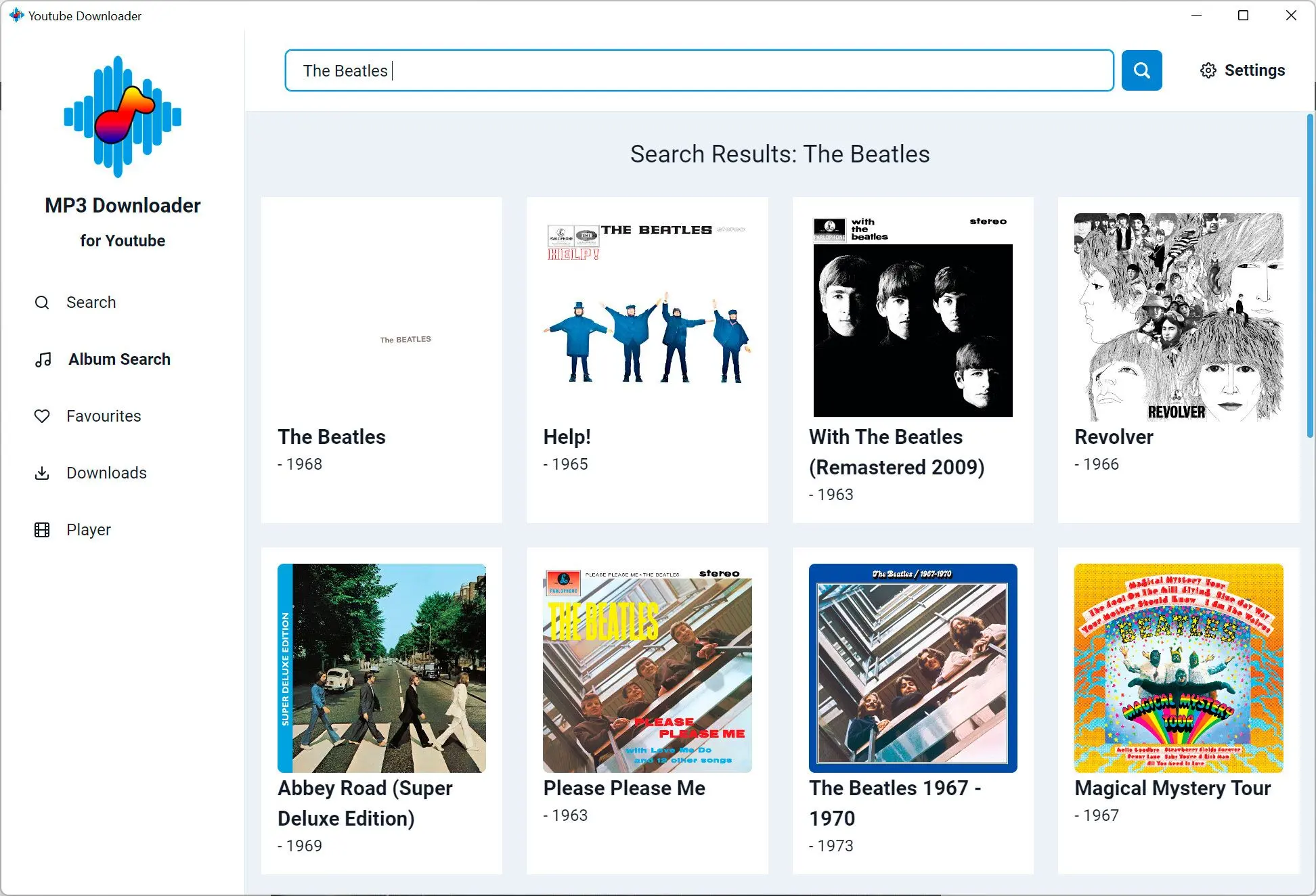The width and height of the screenshot is (1316, 896).
Task: Click the search magnifier button
Action: point(1141,70)
